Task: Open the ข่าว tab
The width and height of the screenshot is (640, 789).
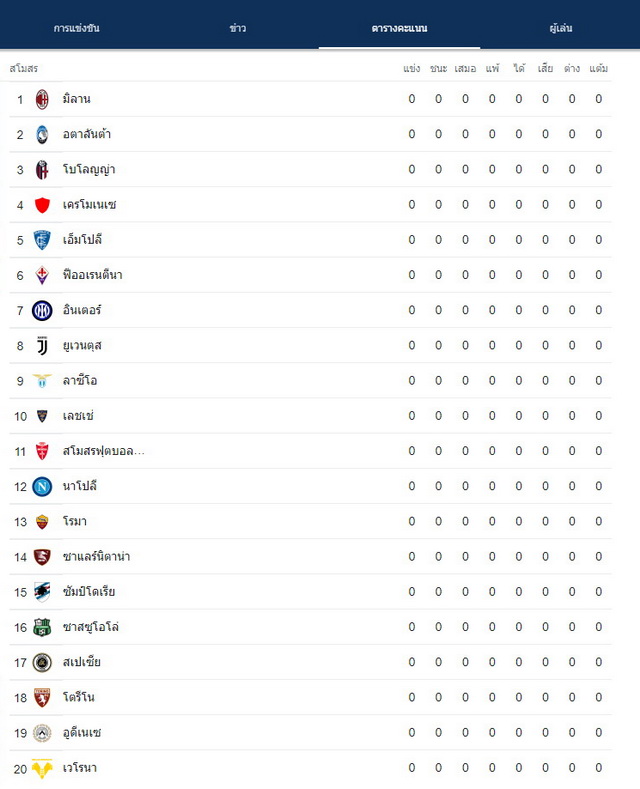Action: (237, 28)
